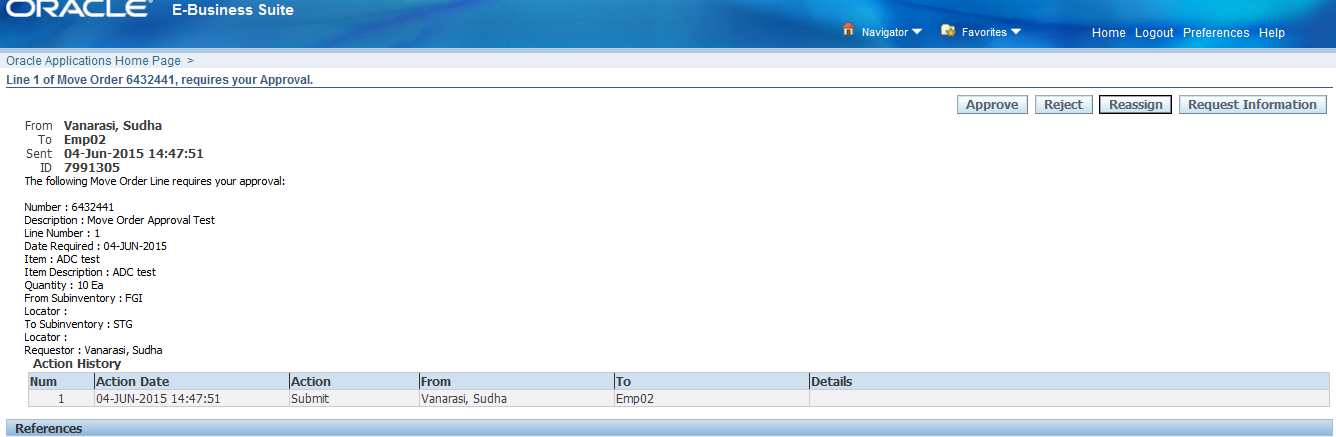Click Requestor : Vanarasi, Sudha line

[x=93, y=350]
